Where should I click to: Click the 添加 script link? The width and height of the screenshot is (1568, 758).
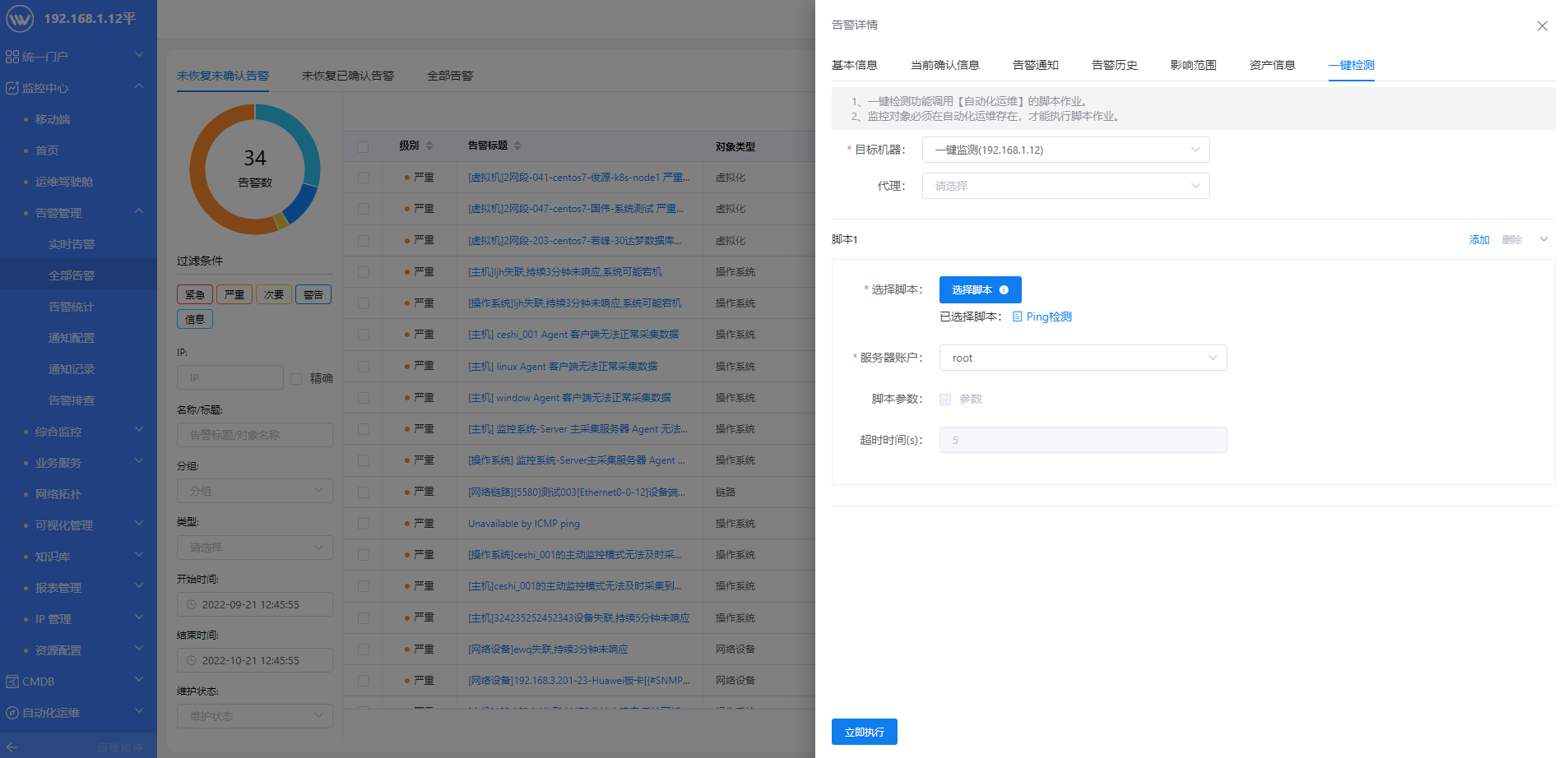click(x=1479, y=240)
